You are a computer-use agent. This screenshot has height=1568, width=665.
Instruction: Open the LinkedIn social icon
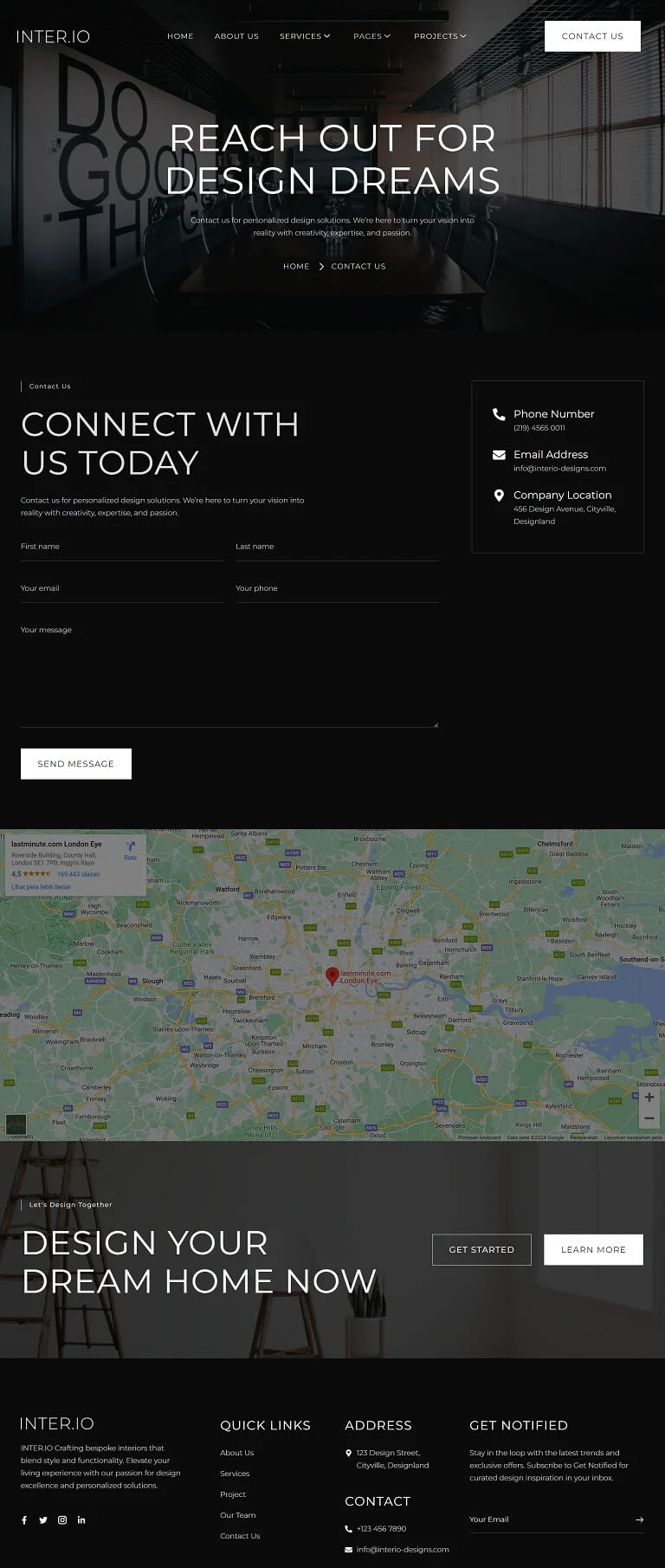(81, 1519)
